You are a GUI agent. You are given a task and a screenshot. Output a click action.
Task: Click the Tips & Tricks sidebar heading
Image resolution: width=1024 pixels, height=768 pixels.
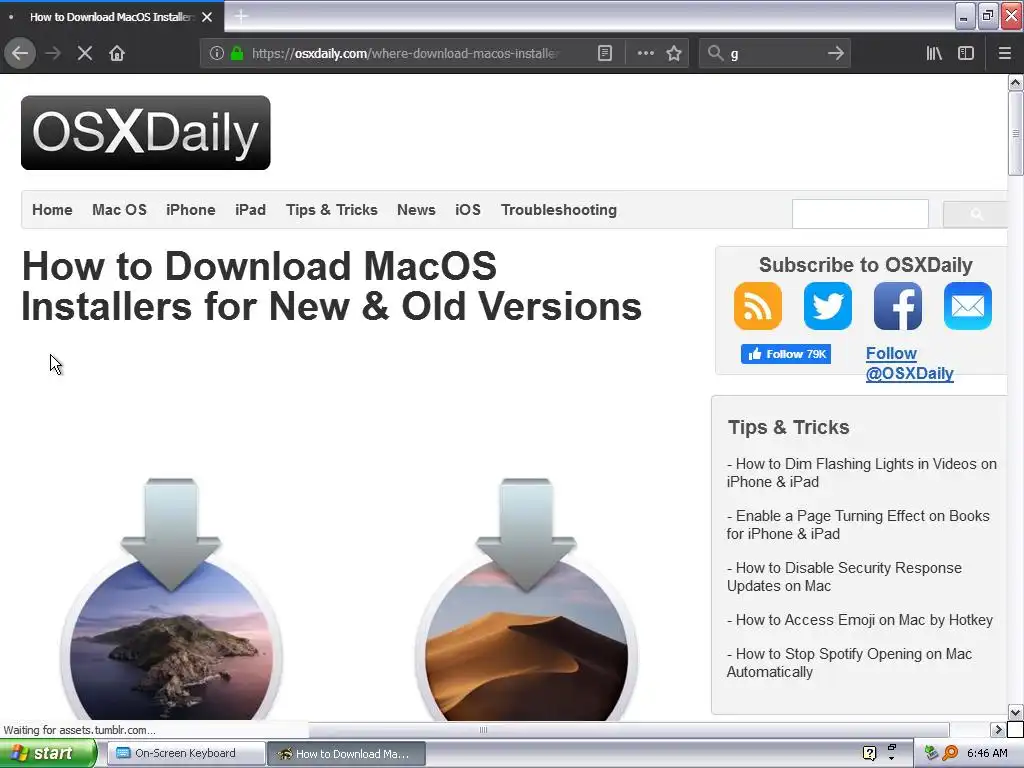click(x=788, y=427)
